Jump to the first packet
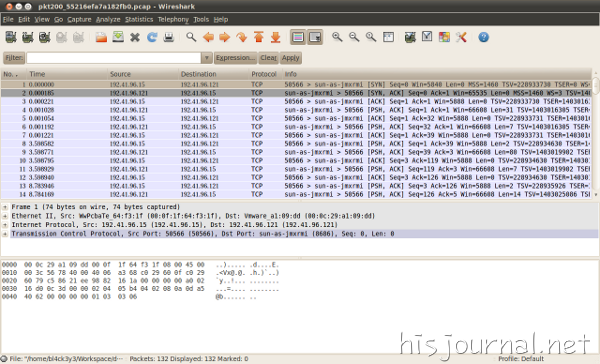Viewport: 600px width, 364px height. tap(259, 37)
